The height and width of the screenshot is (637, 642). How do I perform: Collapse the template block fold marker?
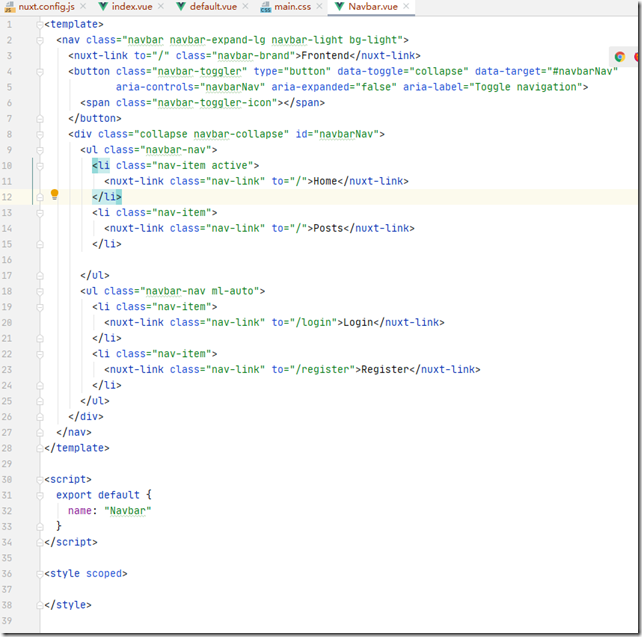[40, 25]
